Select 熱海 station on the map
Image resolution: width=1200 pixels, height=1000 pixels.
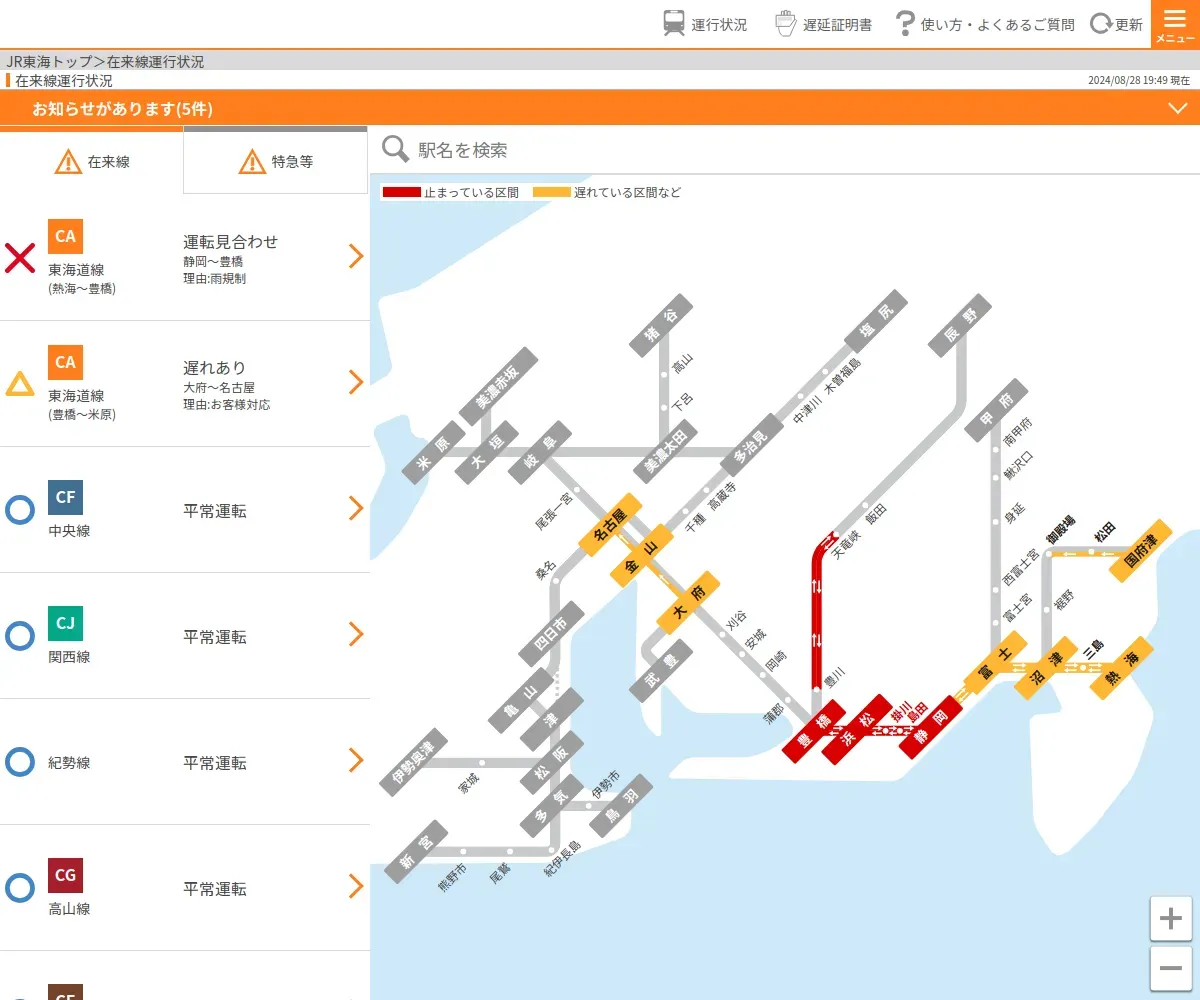pyautogui.click(x=1122, y=668)
